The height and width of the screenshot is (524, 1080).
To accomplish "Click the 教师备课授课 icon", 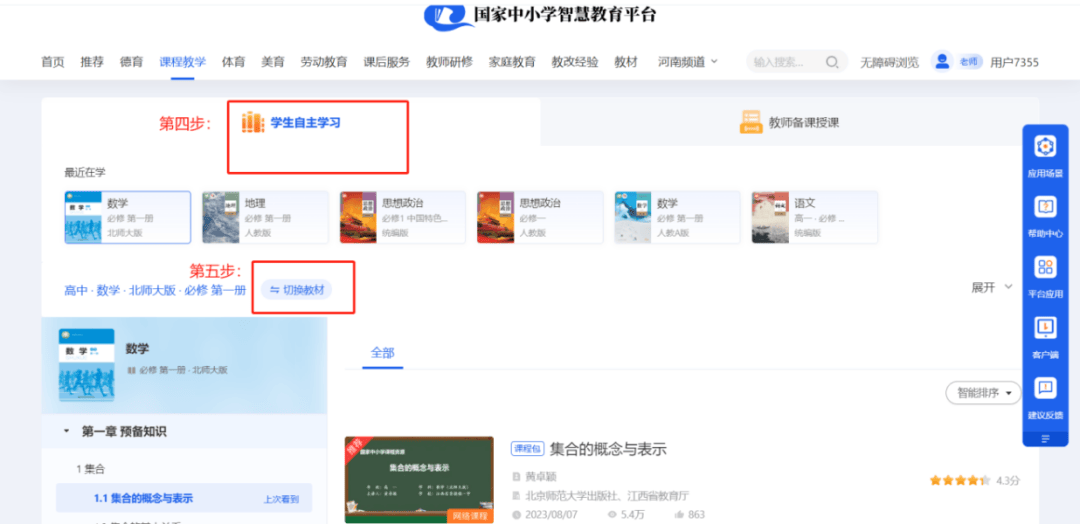I will click(x=751, y=122).
